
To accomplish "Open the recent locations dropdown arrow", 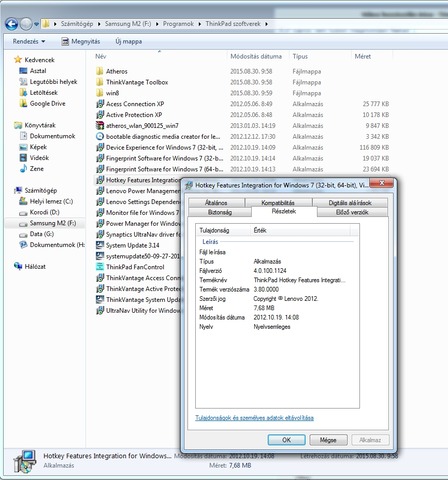I will [x=36, y=24].
